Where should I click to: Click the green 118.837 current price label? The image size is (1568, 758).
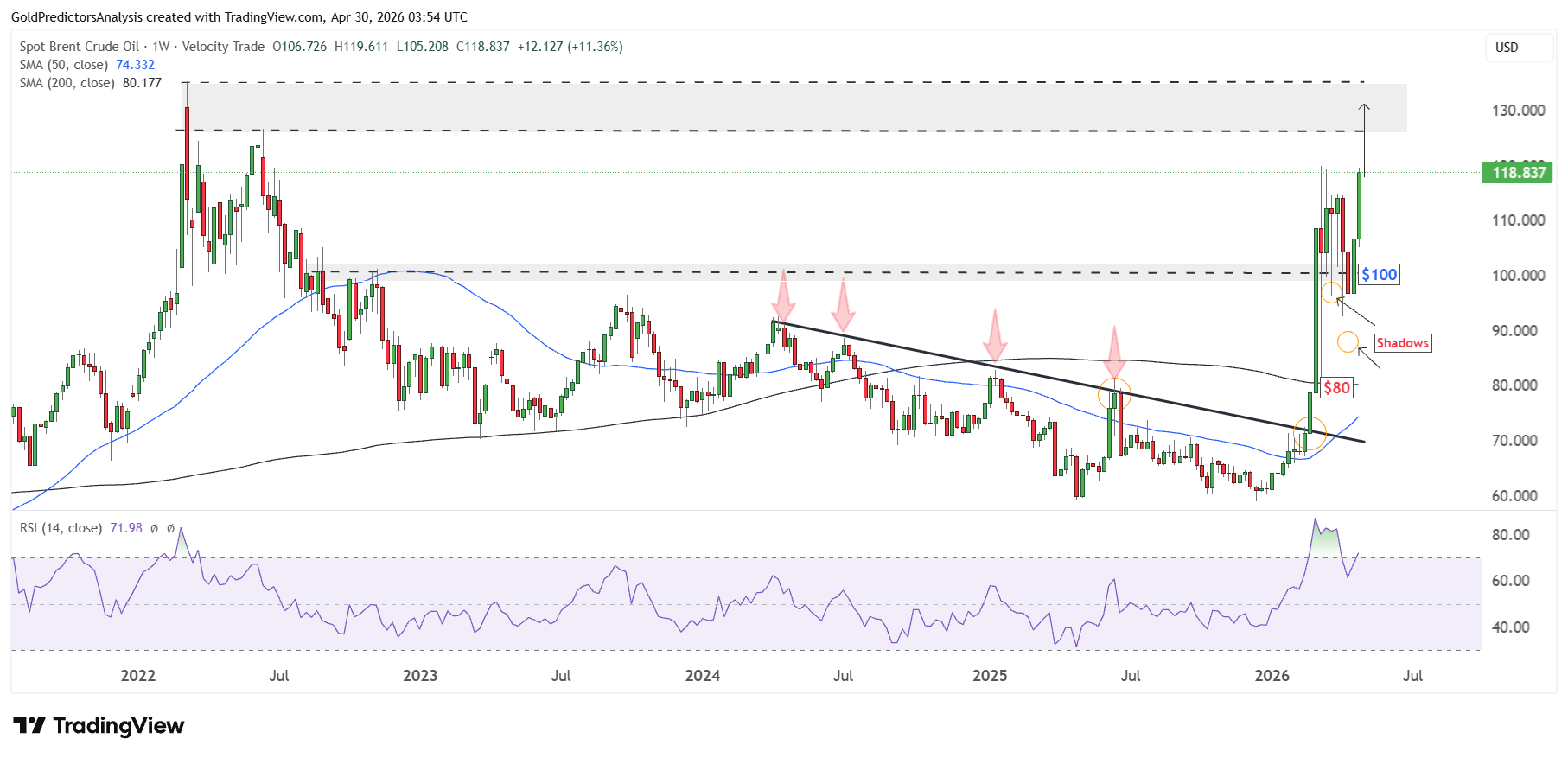(x=1519, y=173)
